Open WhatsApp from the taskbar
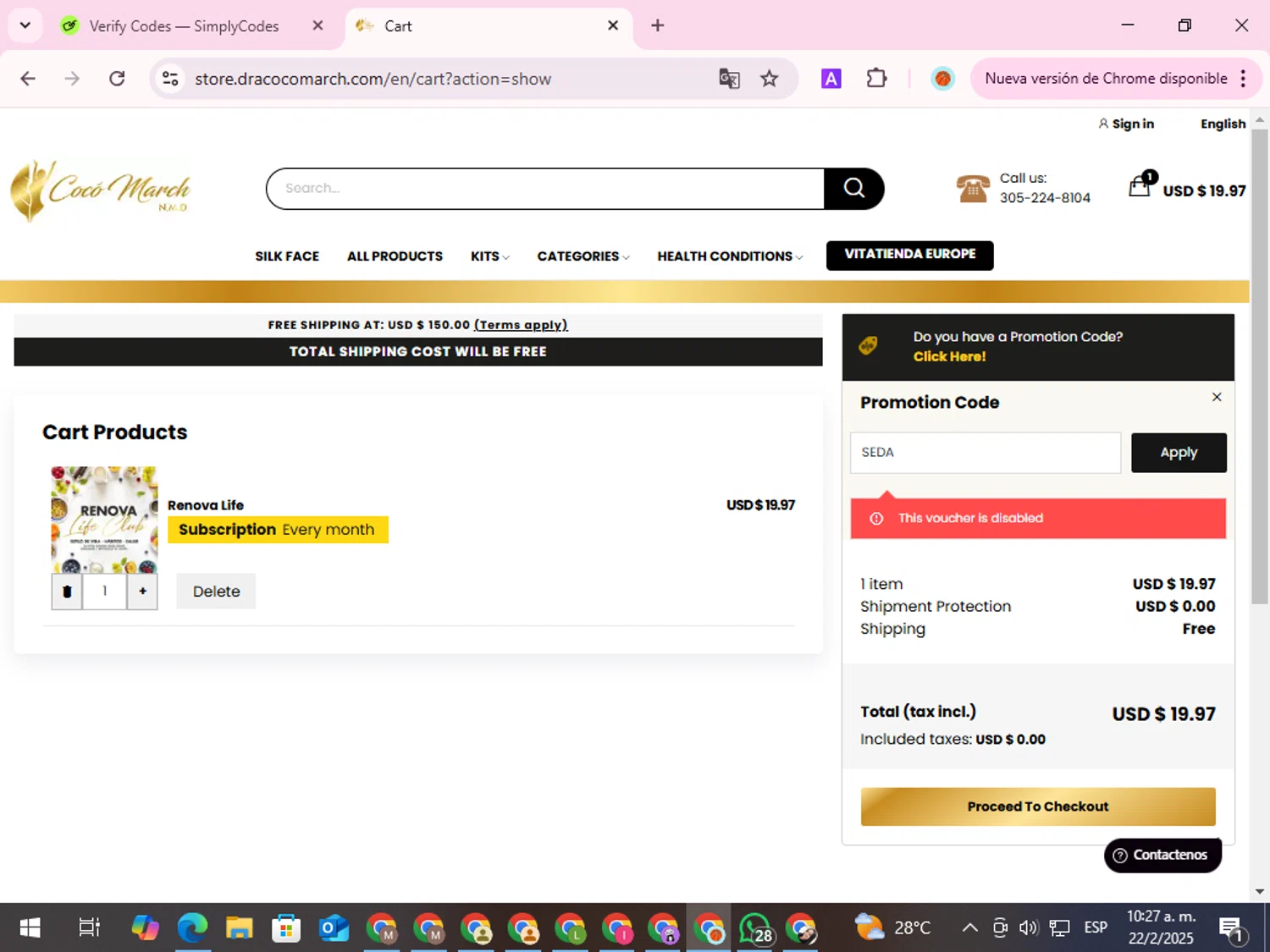This screenshot has height=952, width=1270. pyautogui.click(x=755, y=928)
